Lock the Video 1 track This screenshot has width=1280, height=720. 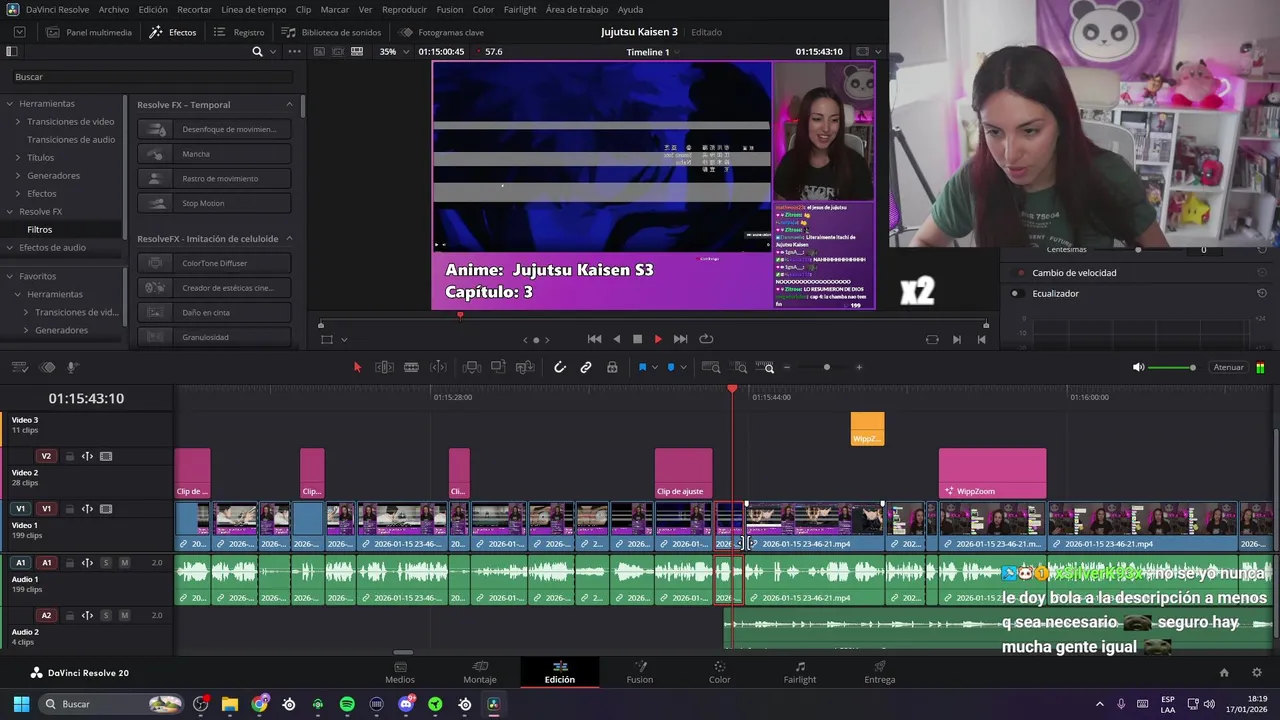pyautogui.click(x=70, y=509)
